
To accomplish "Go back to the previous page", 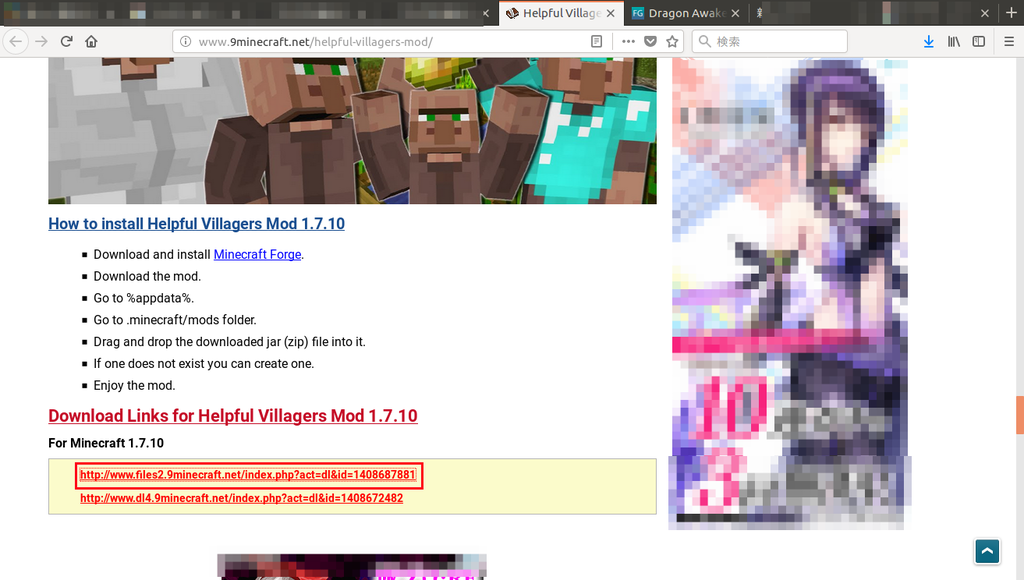I will [x=16, y=41].
